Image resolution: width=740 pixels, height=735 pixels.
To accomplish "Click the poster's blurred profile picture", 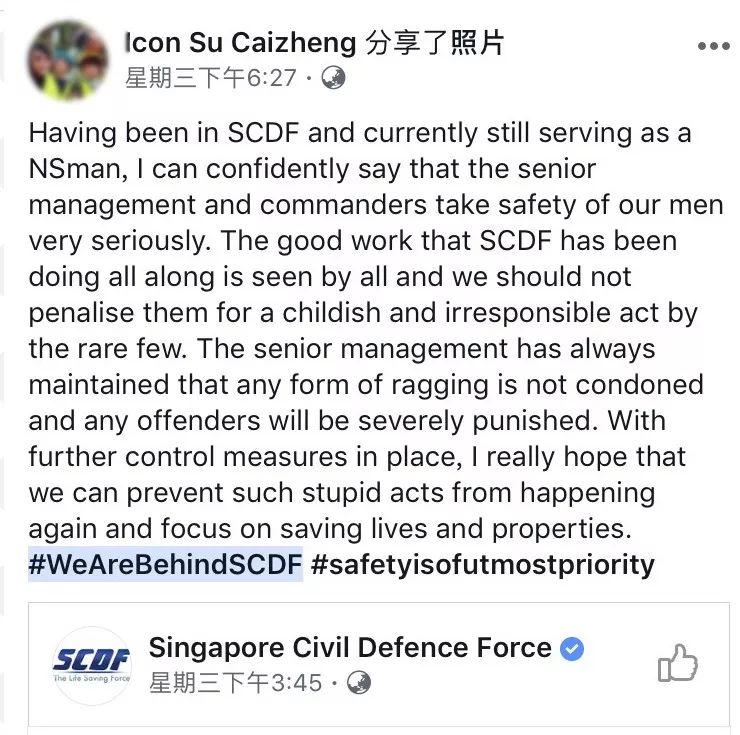I will point(68,60).
